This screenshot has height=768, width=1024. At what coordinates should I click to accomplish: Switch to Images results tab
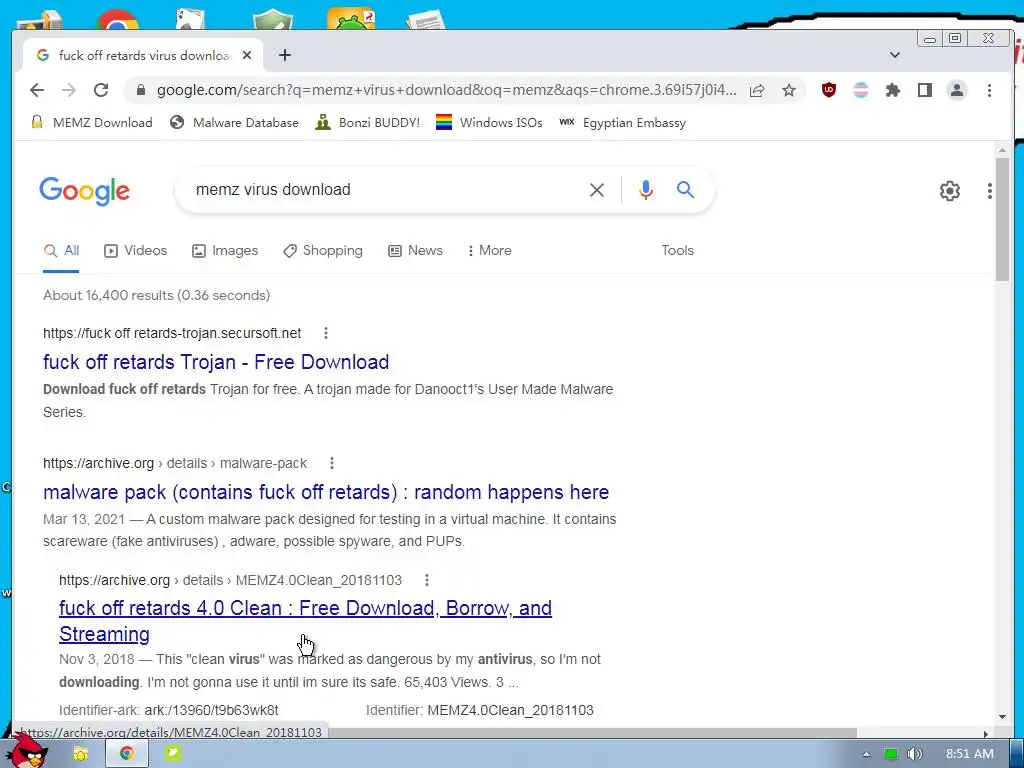[x=225, y=251]
